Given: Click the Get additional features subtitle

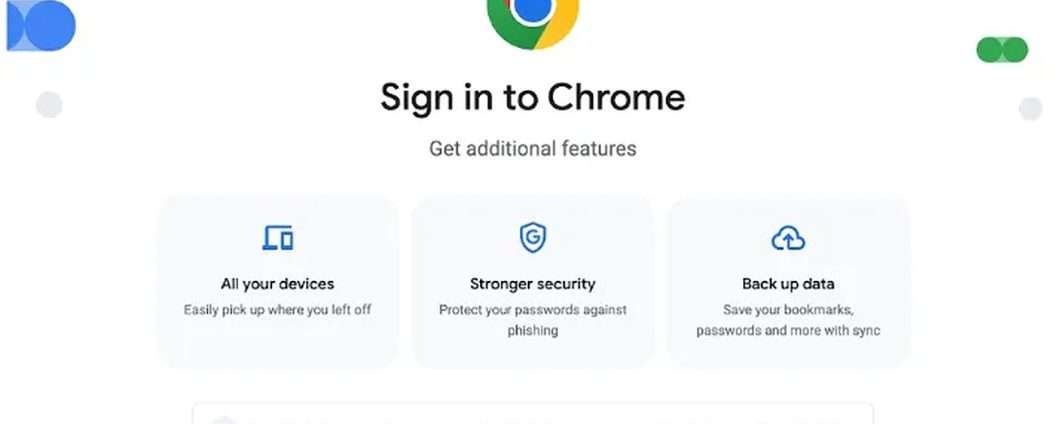Looking at the screenshot, I should tap(532, 149).
